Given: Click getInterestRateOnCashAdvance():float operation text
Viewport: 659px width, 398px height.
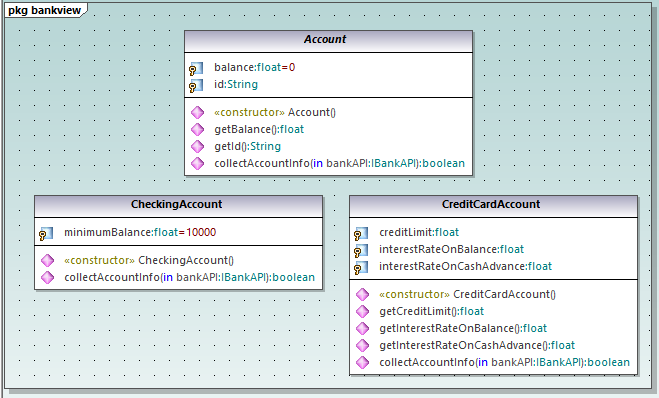Looking at the screenshot, I should pyautogui.click(x=477, y=345).
